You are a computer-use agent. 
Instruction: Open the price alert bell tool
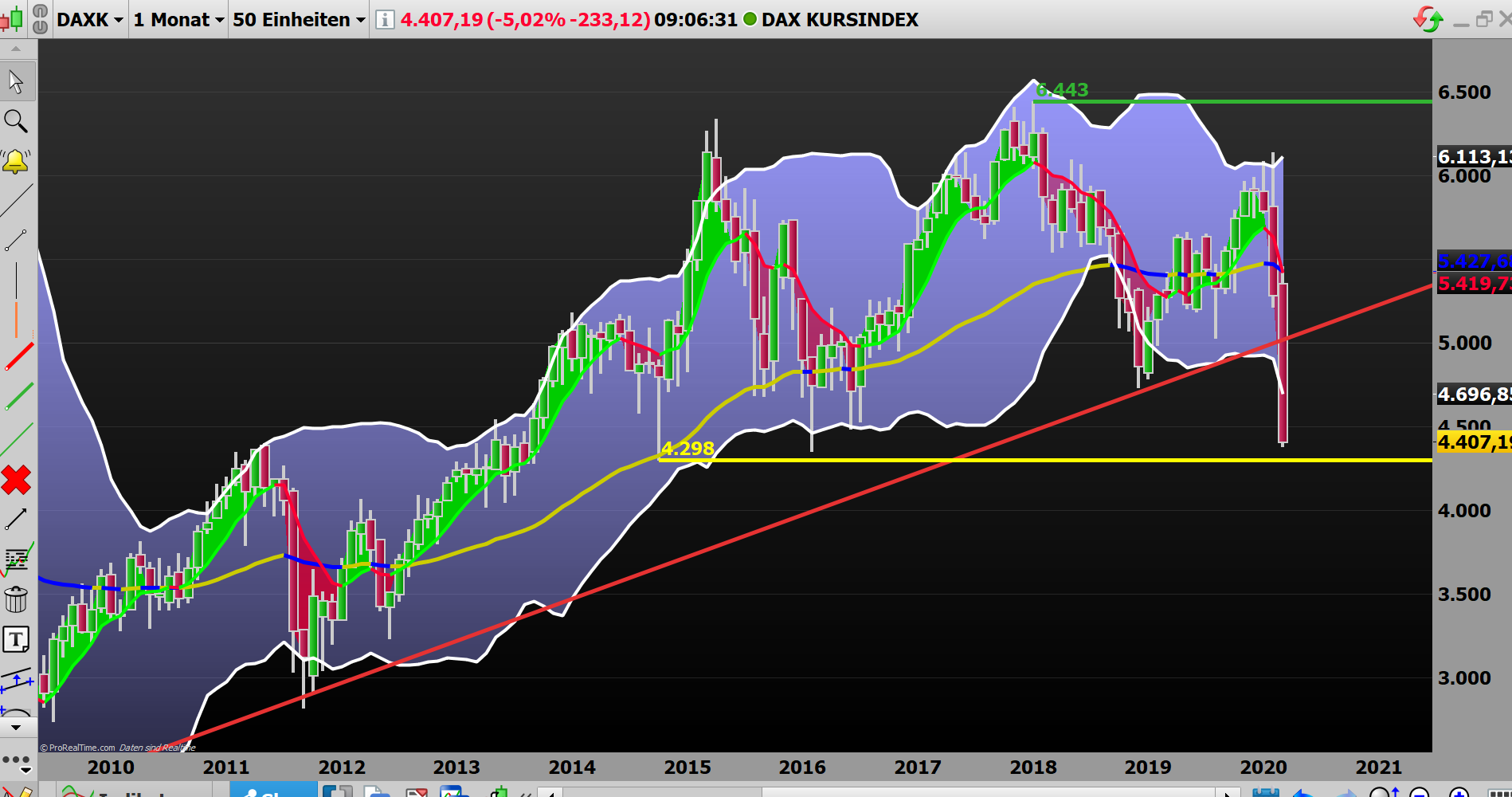coord(17,160)
